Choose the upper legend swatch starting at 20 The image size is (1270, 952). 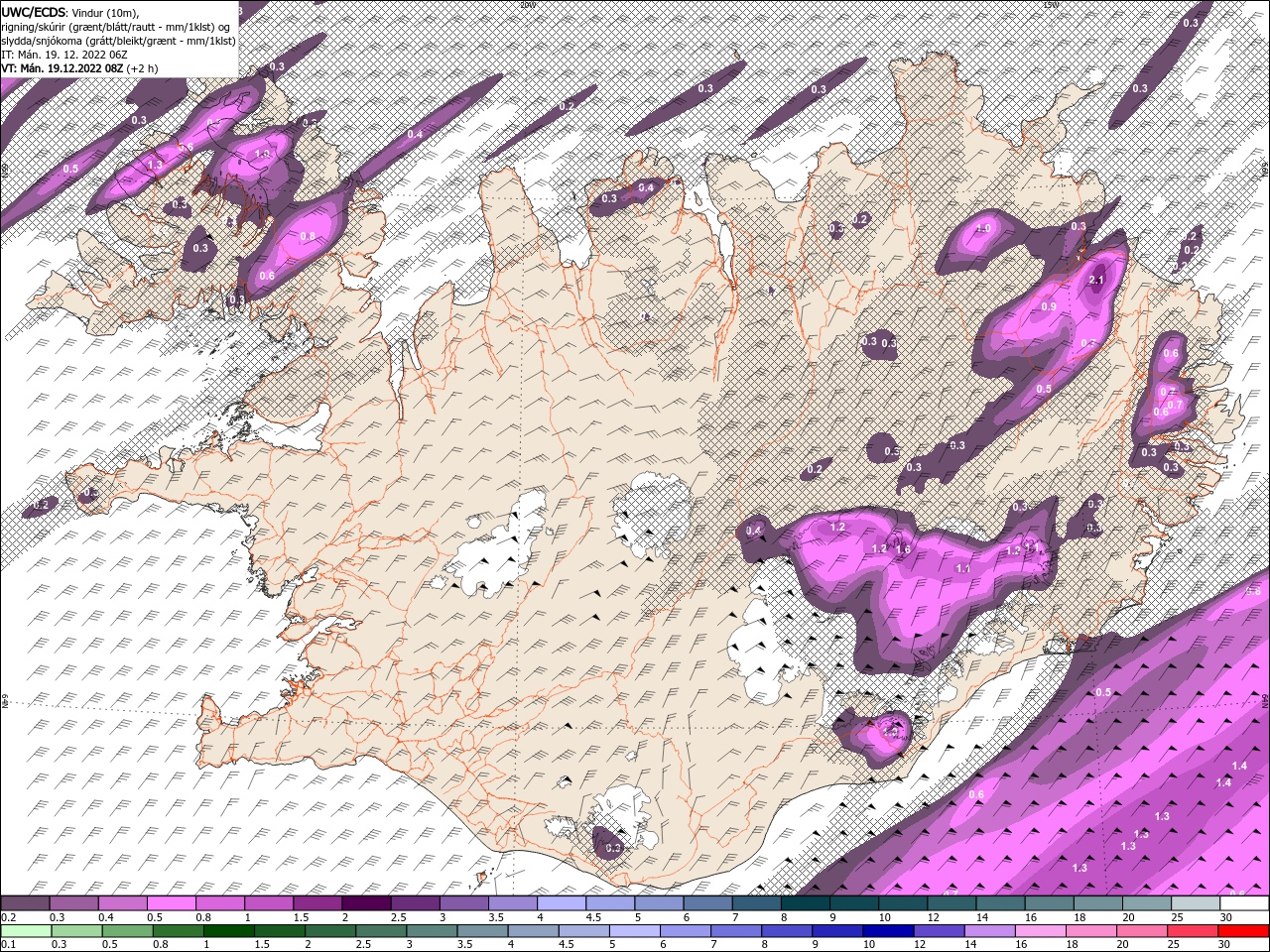pos(1145,903)
